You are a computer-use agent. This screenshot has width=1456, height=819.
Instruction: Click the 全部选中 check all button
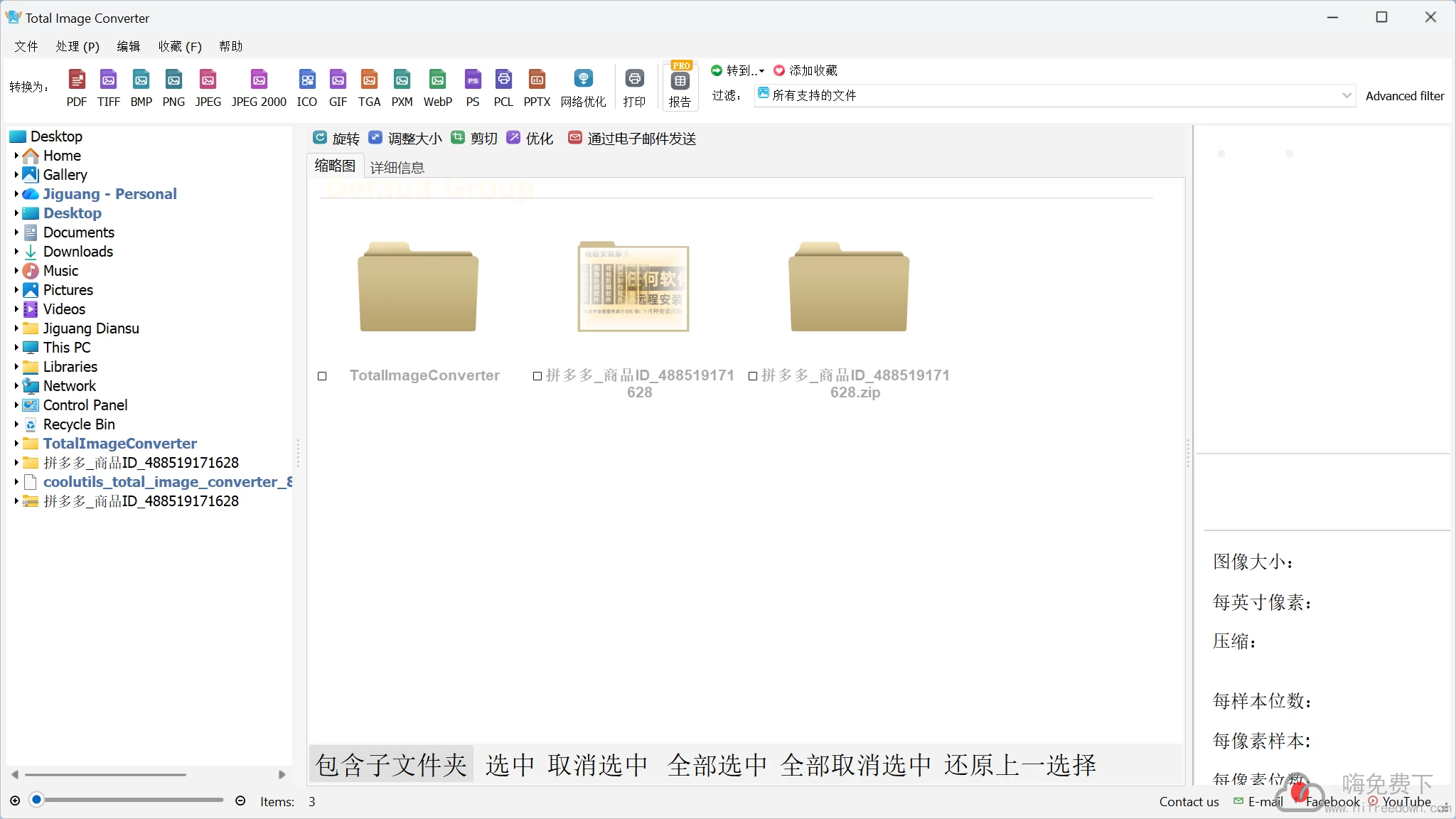tap(717, 765)
